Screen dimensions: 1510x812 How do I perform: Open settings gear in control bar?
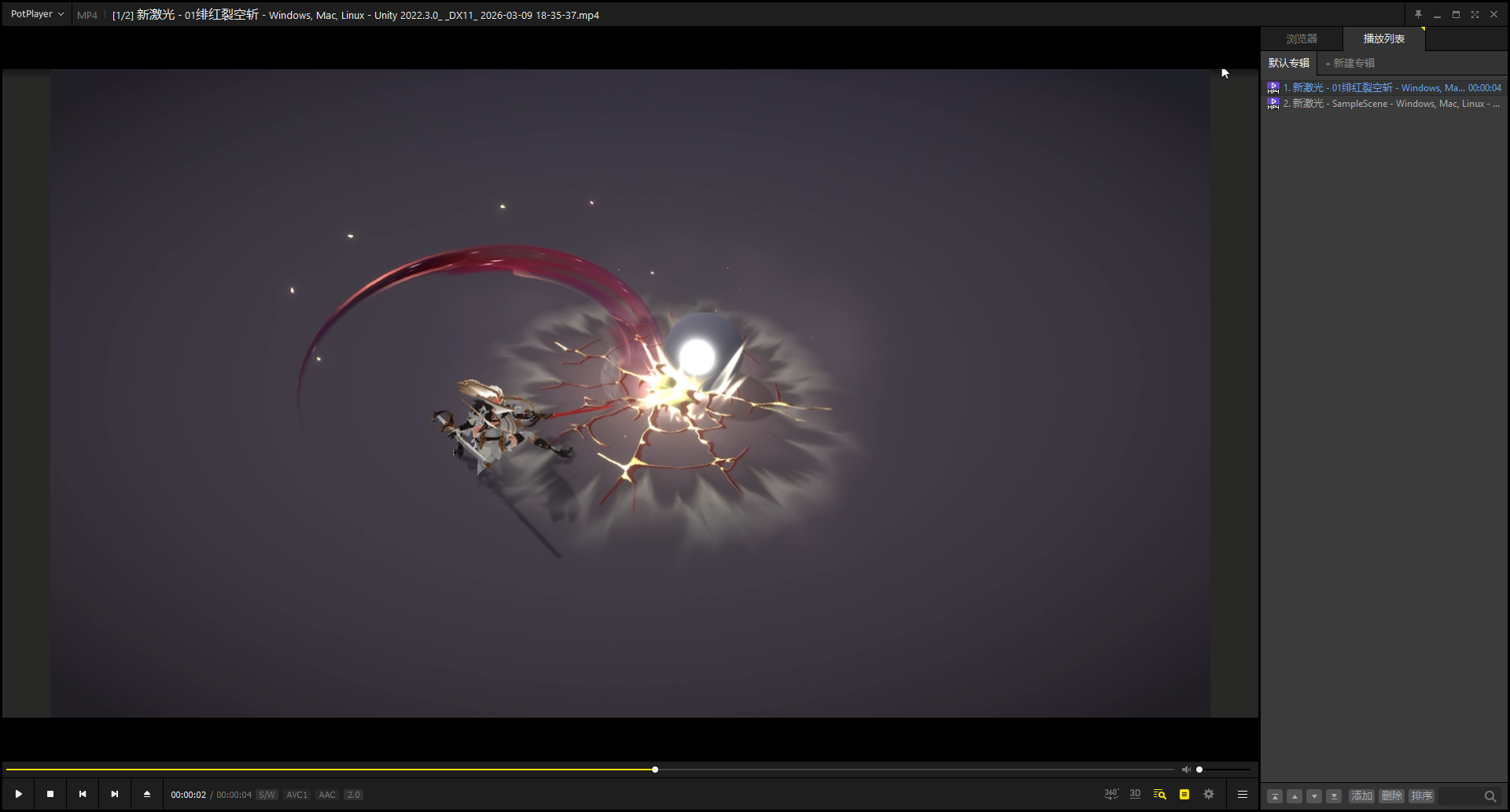click(x=1209, y=794)
